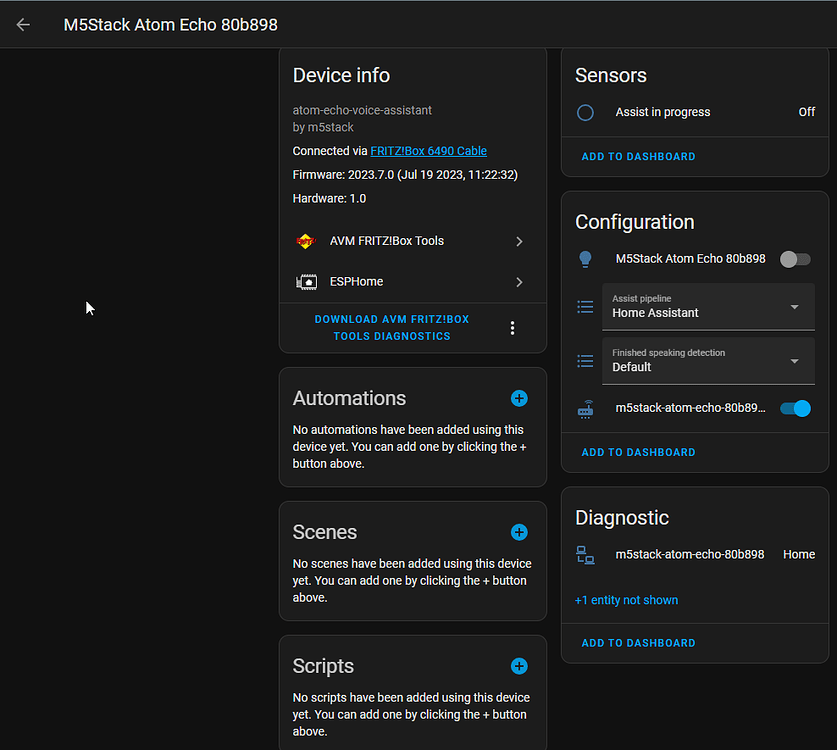Open the ESPHome integration icon
Image resolution: width=837 pixels, height=750 pixels.
coord(306,282)
